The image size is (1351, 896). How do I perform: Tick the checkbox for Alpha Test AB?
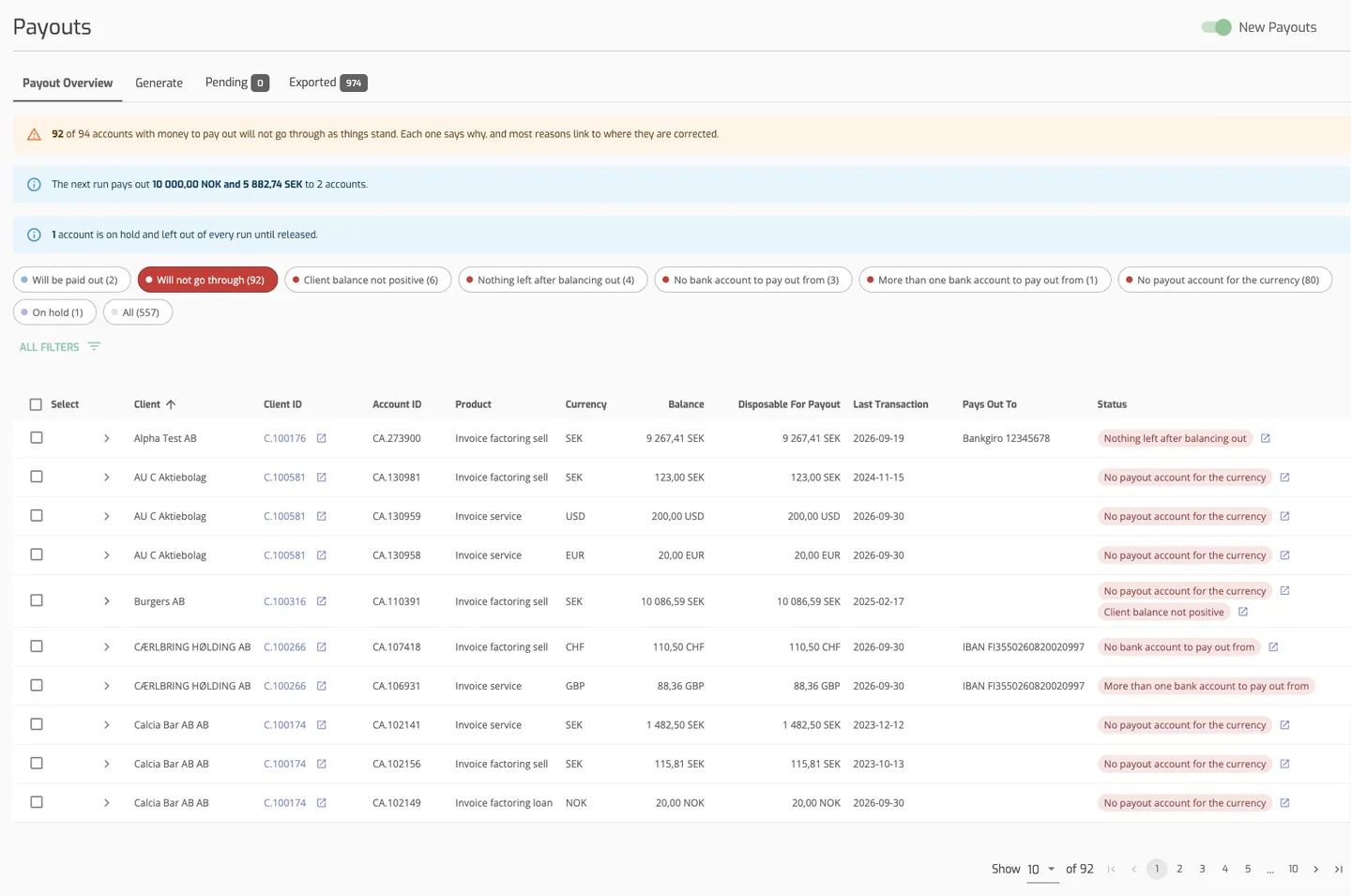[x=37, y=438]
